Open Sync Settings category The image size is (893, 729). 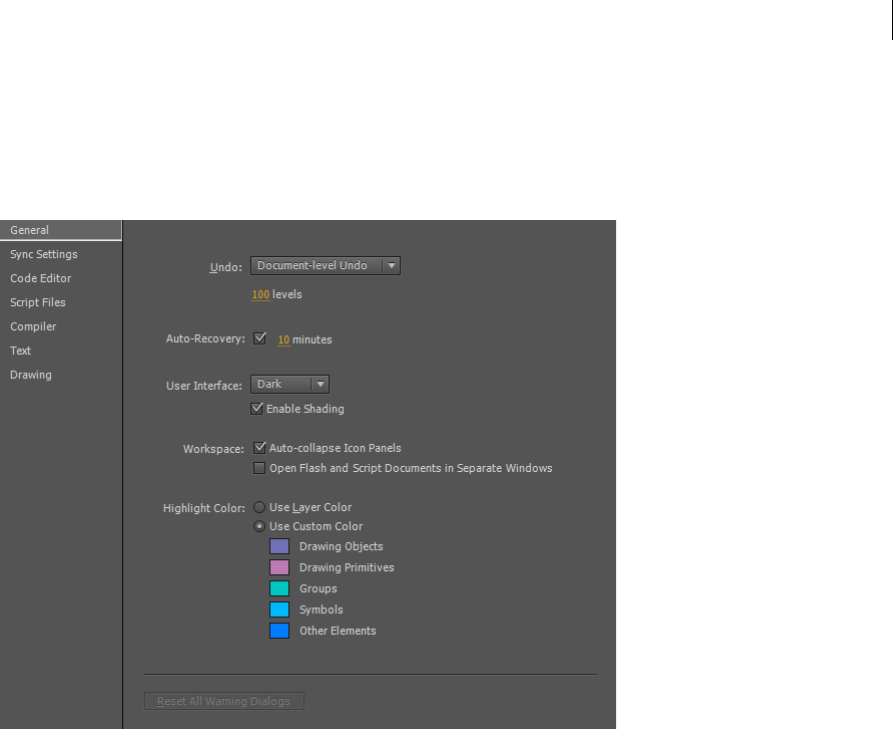44,255
